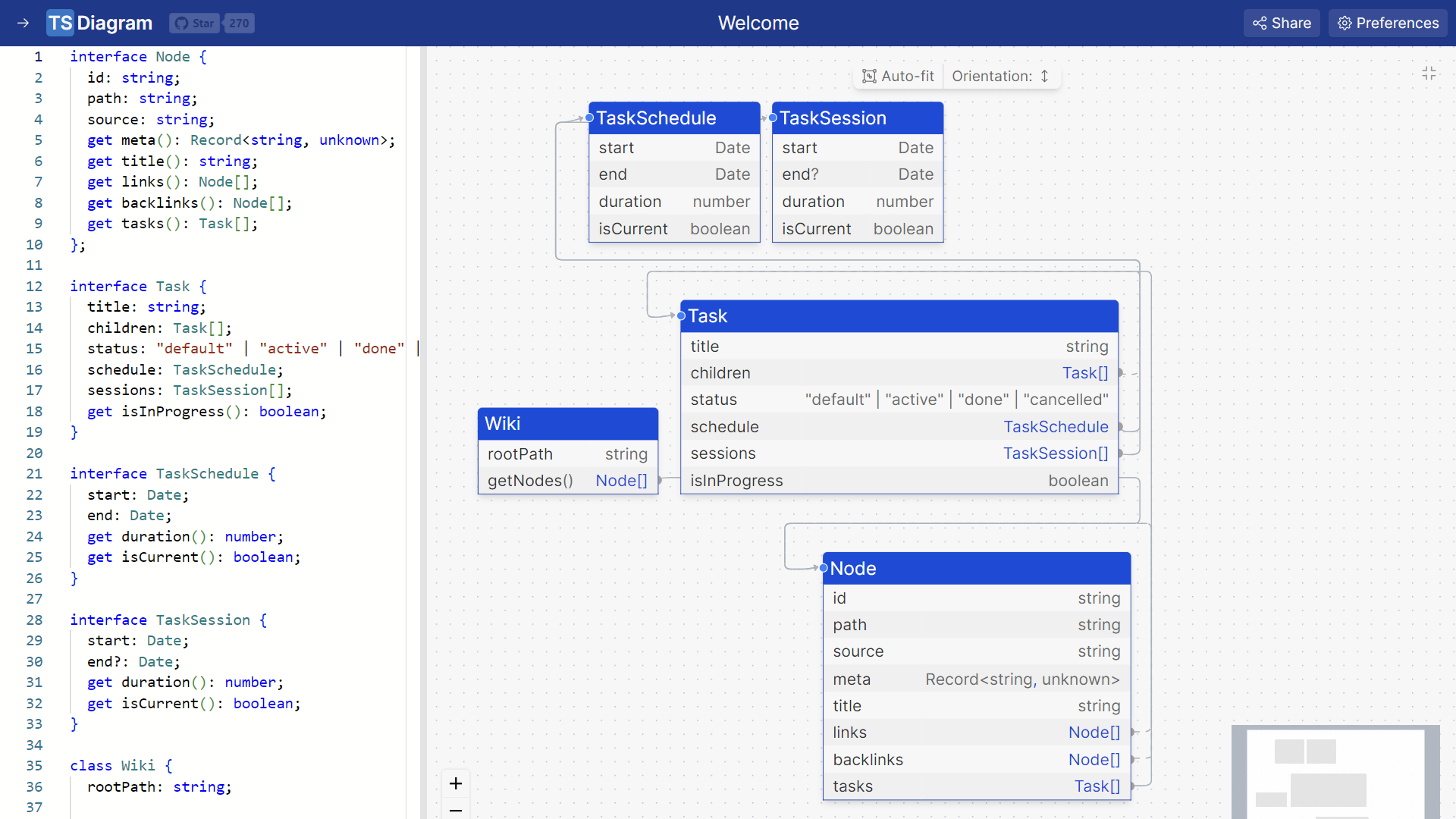Click the Welcome document title
Viewport: 1456px width, 819px height.
tap(758, 23)
